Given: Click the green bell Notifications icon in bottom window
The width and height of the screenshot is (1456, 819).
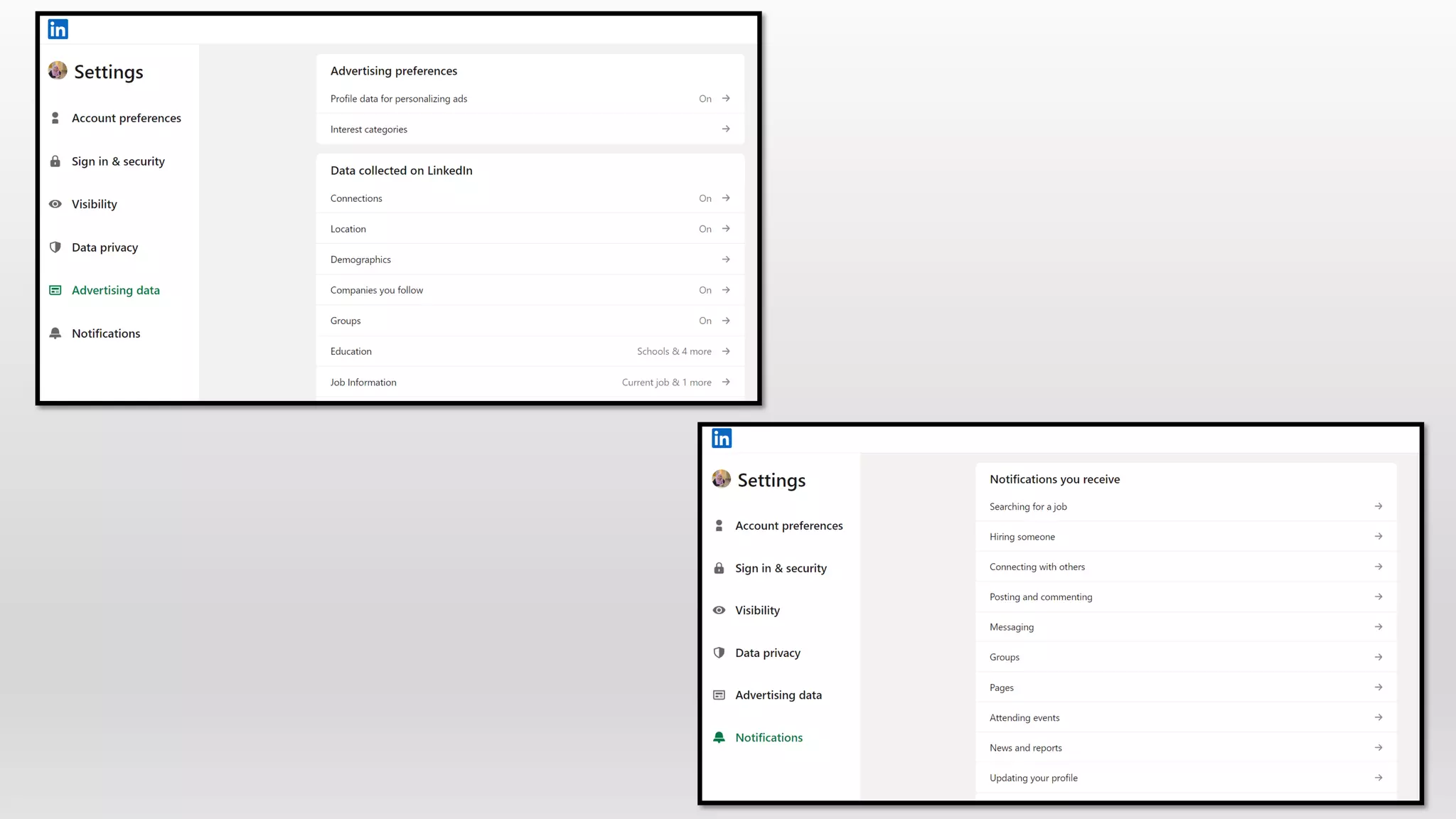Looking at the screenshot, I should 719,737.
